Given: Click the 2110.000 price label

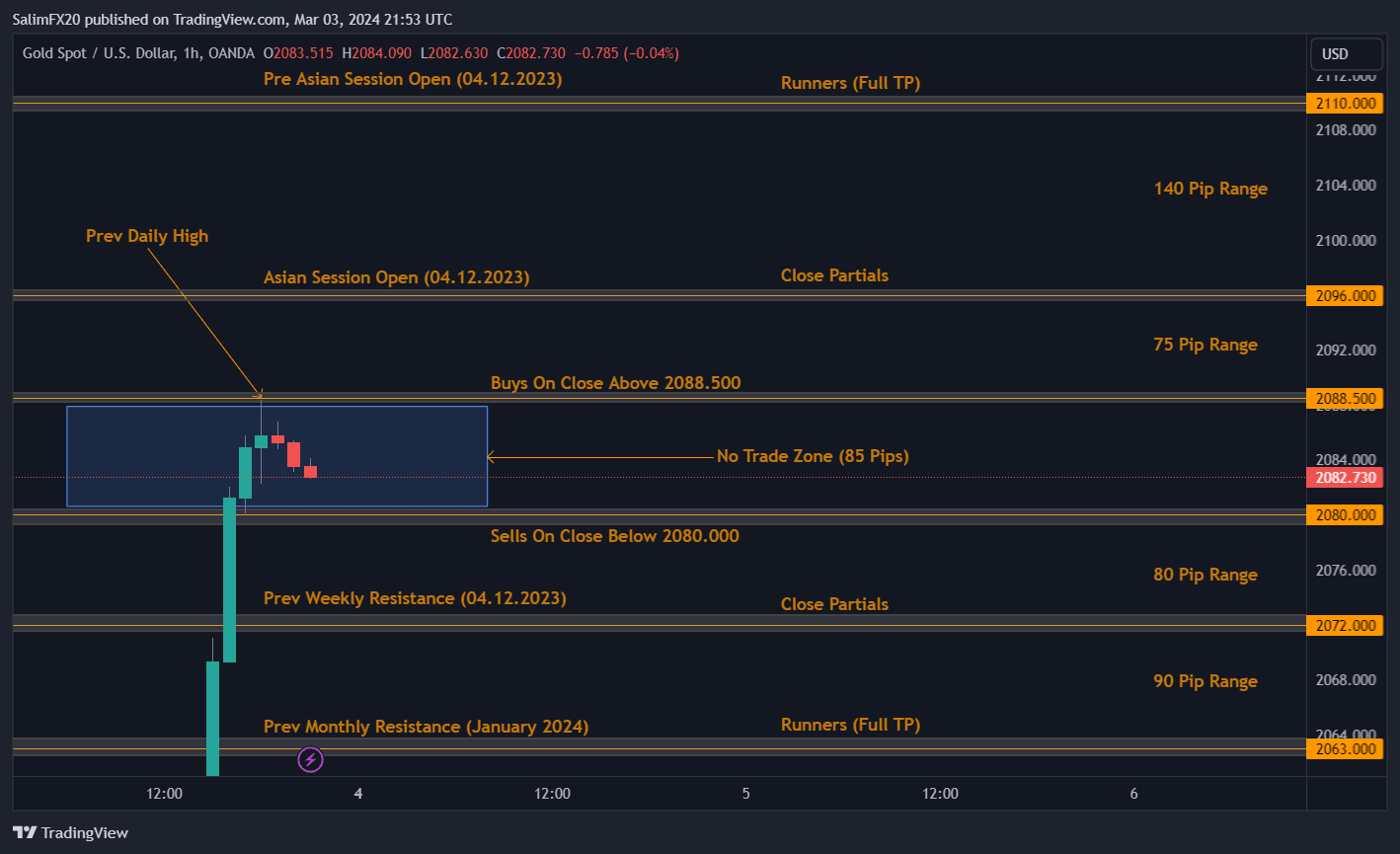Looking at the screenshot, I should point(1343,104).
